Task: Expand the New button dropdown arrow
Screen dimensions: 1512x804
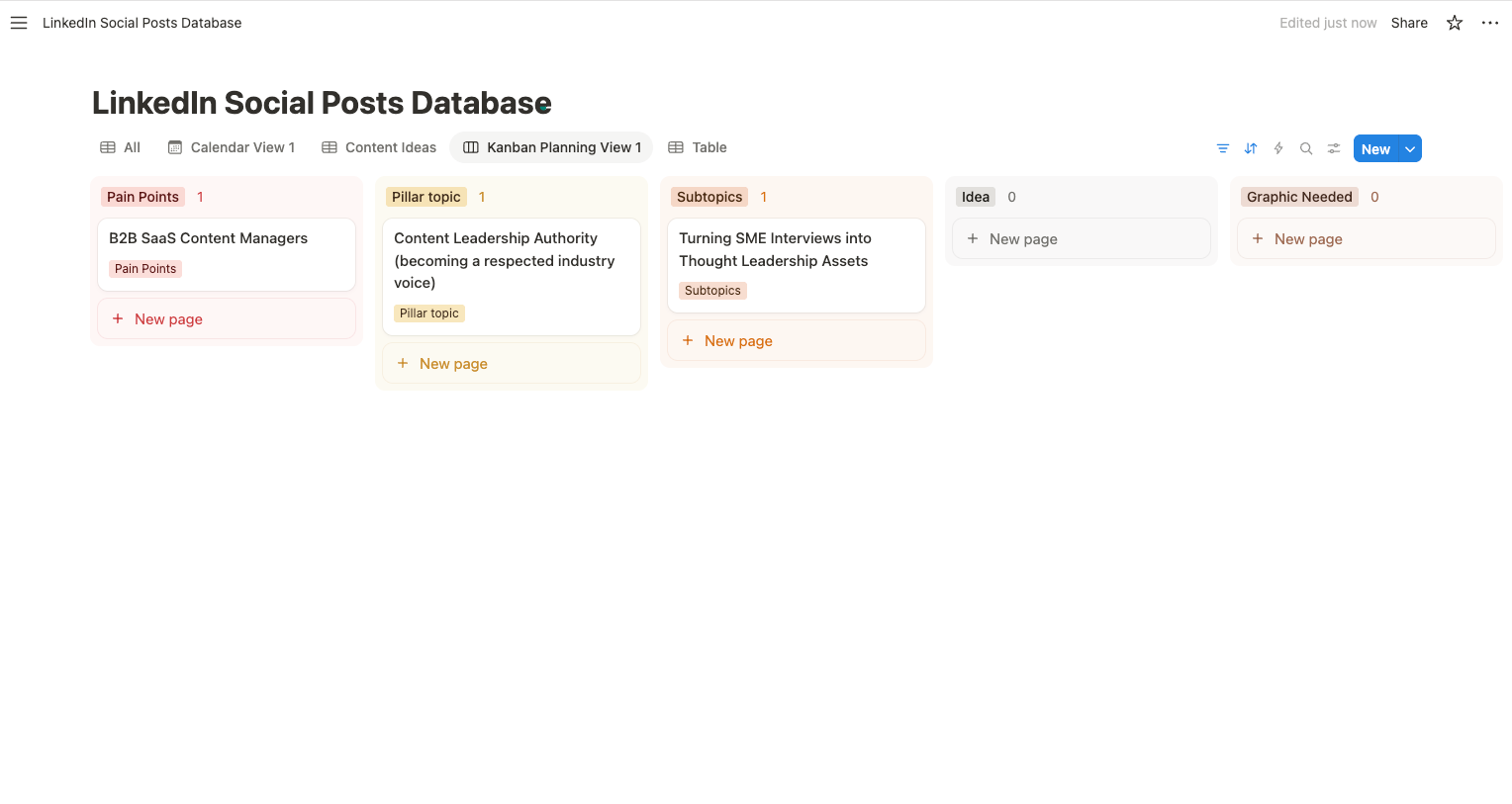Action: (1410, 148)
